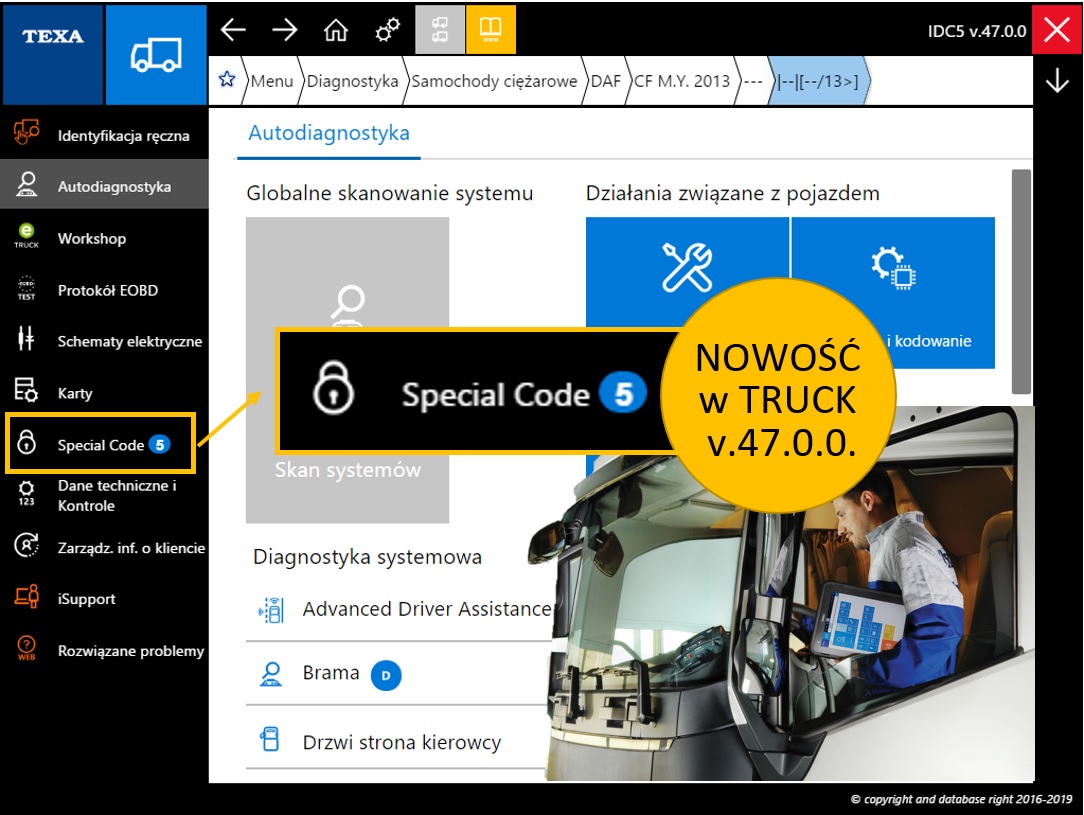Click the customer management icon

[26, 545]
